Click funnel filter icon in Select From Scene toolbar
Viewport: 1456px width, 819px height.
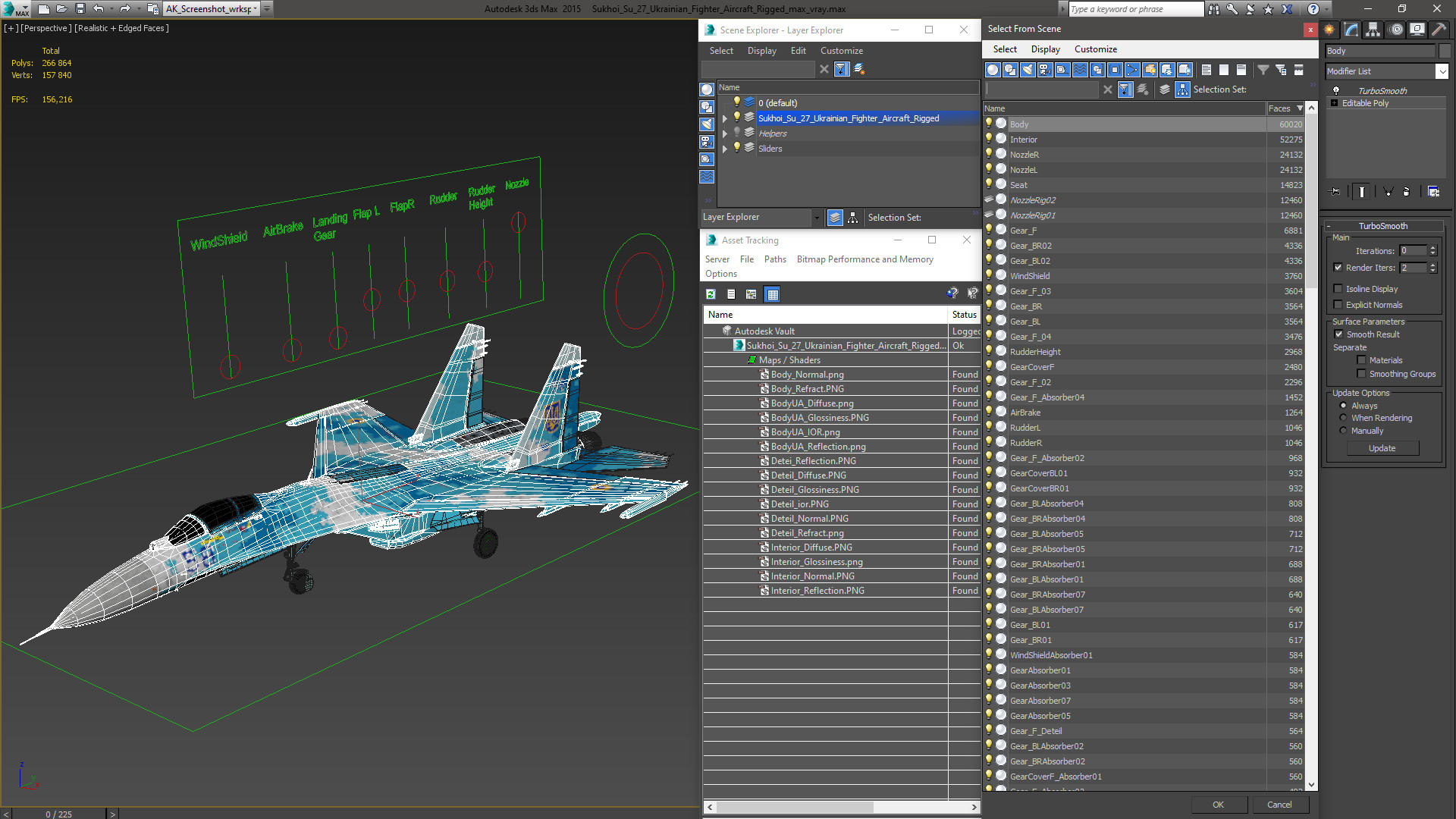point(1263,70)
